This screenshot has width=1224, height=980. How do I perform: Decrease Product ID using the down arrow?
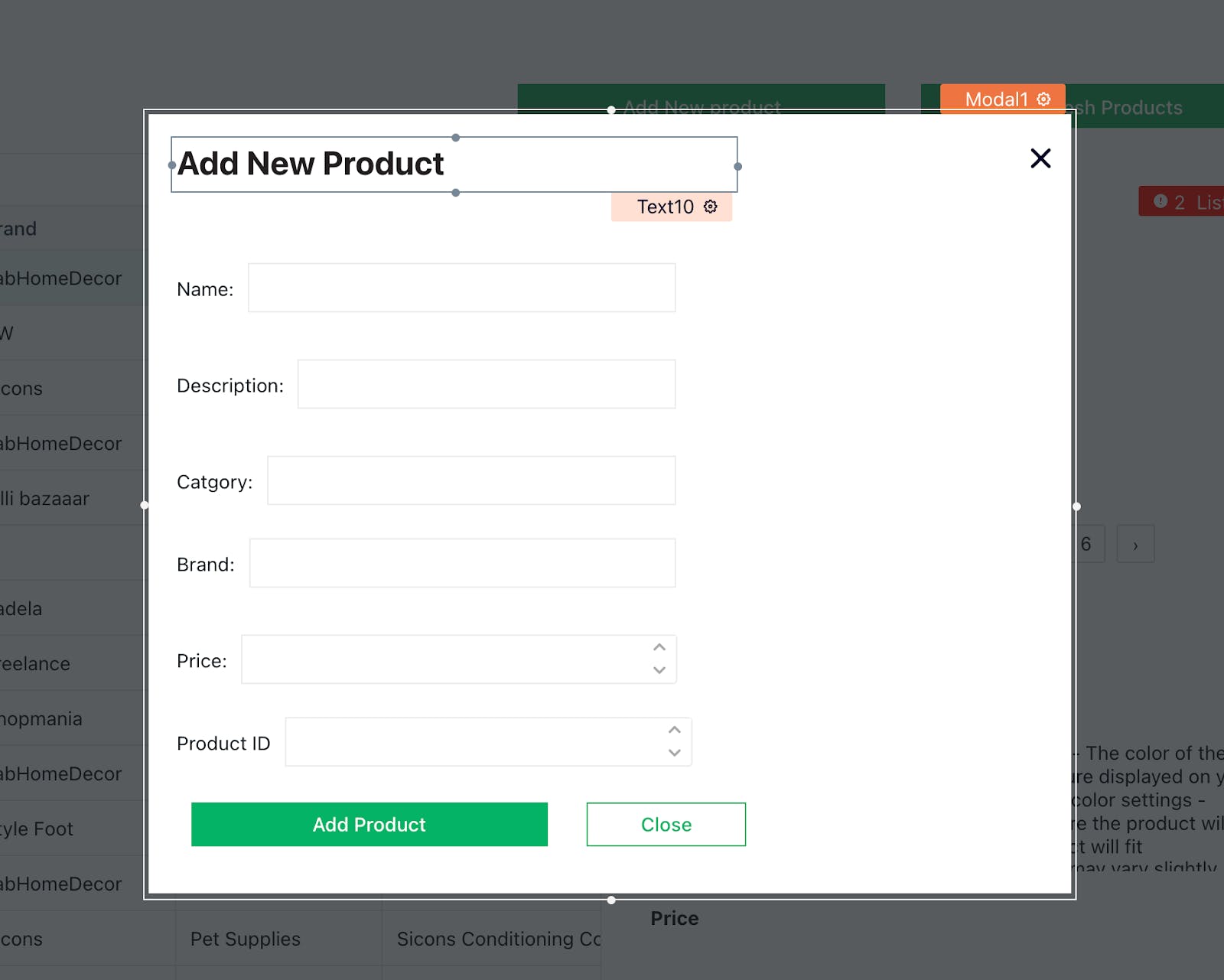click(x=674, y=753)
